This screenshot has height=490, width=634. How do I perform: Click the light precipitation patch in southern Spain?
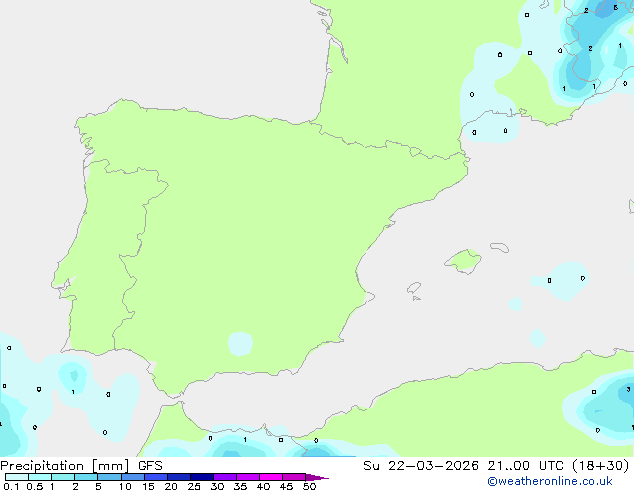click(x=240, y=344)
